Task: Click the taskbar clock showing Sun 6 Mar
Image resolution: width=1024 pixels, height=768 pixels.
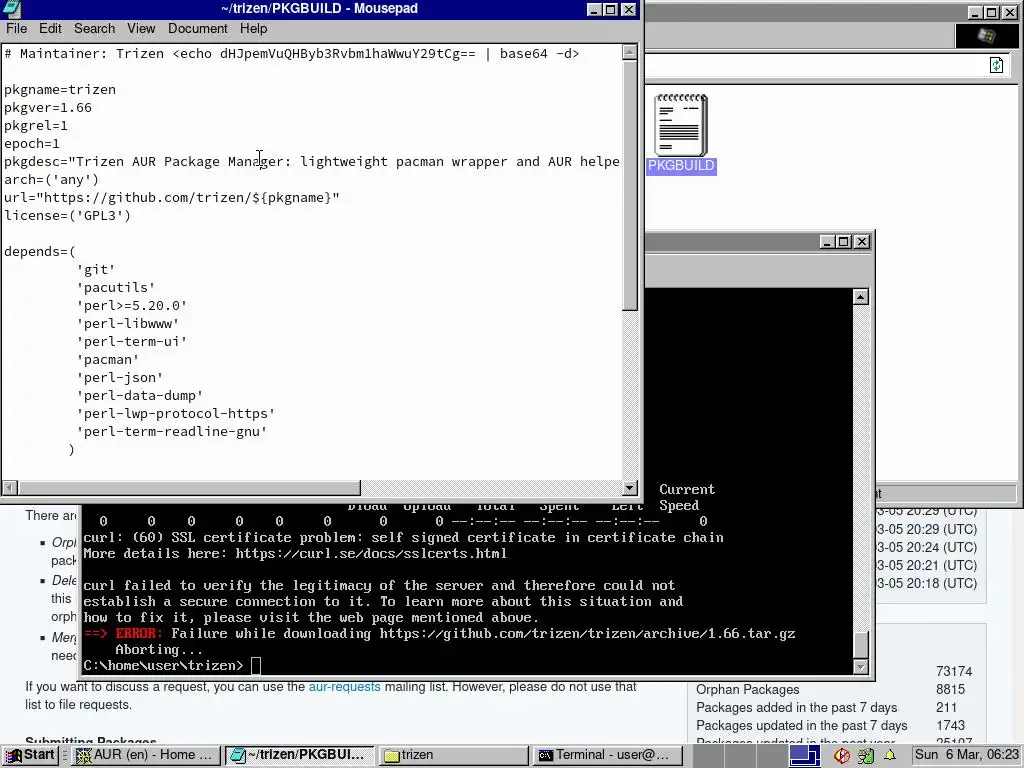Action: click(967, 755)
